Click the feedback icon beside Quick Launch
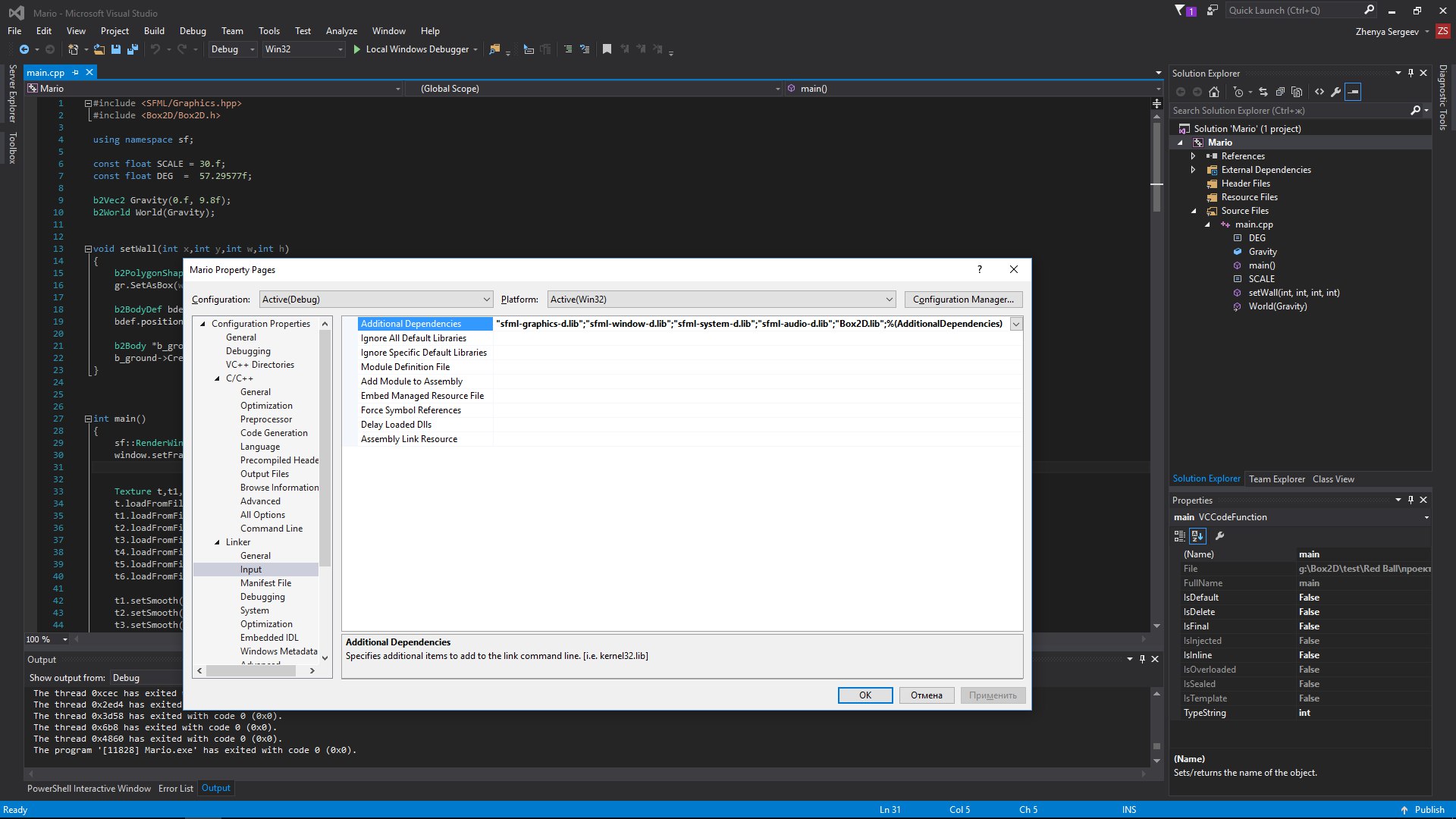This screenshot has height=819, width=1456. point(1212,11)
